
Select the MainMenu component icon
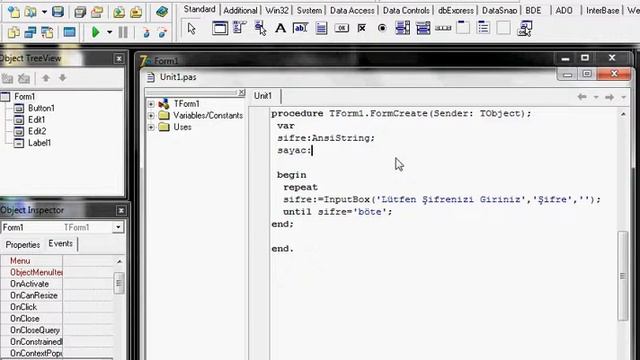click(x=240, y=28)
